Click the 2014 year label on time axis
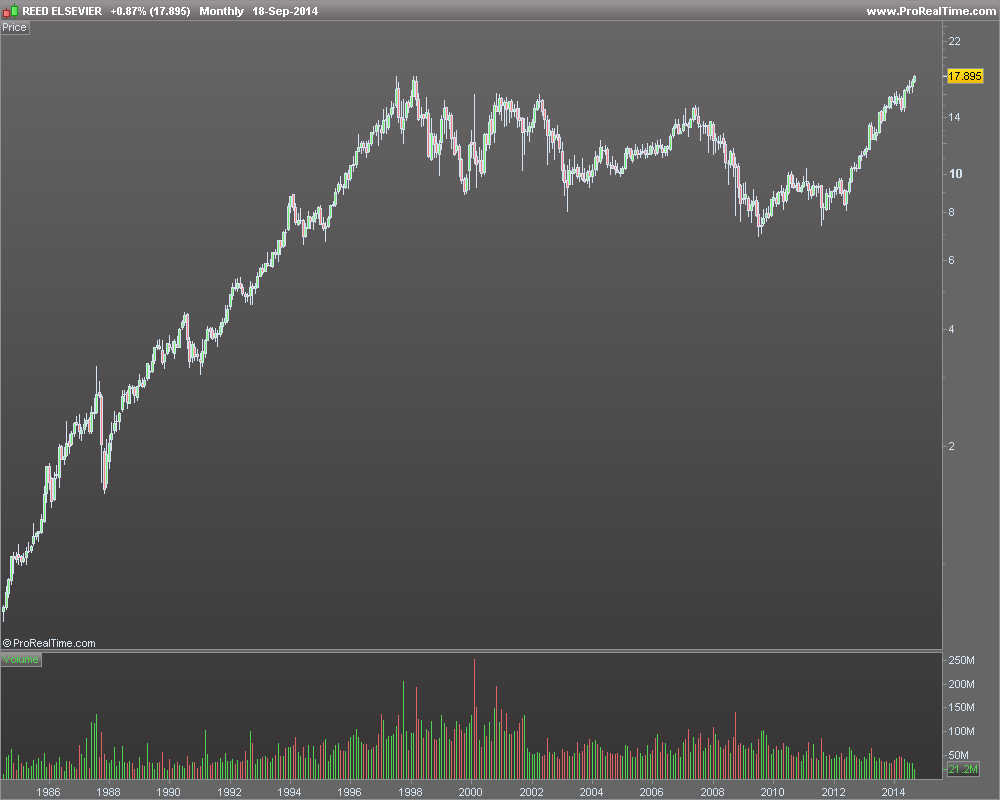 (893, 792)
